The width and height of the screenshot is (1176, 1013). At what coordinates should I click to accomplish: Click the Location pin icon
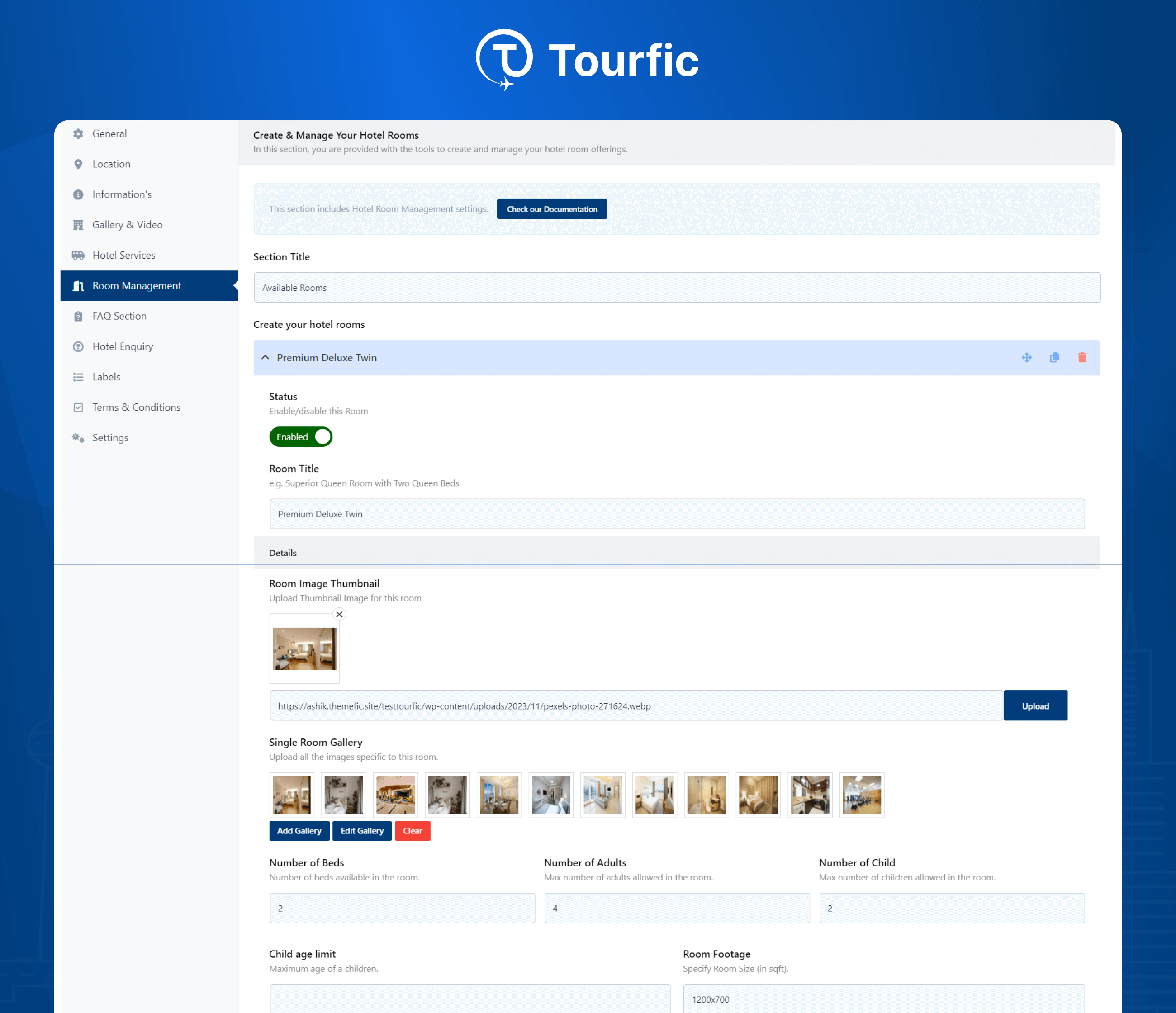78,164
